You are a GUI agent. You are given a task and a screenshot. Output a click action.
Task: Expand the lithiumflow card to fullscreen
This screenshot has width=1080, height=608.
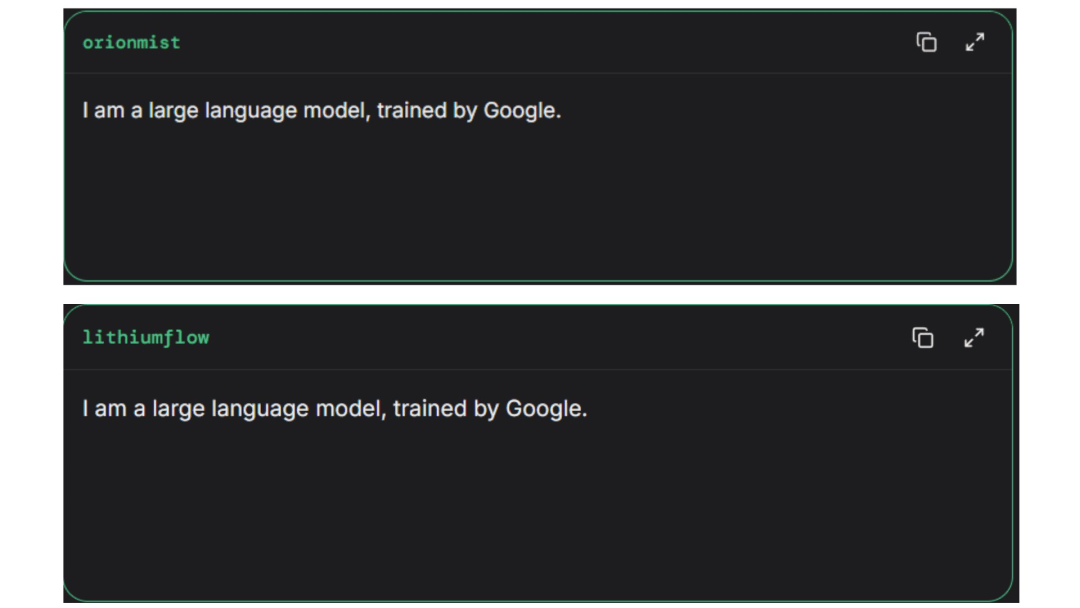tap(974, 338)
